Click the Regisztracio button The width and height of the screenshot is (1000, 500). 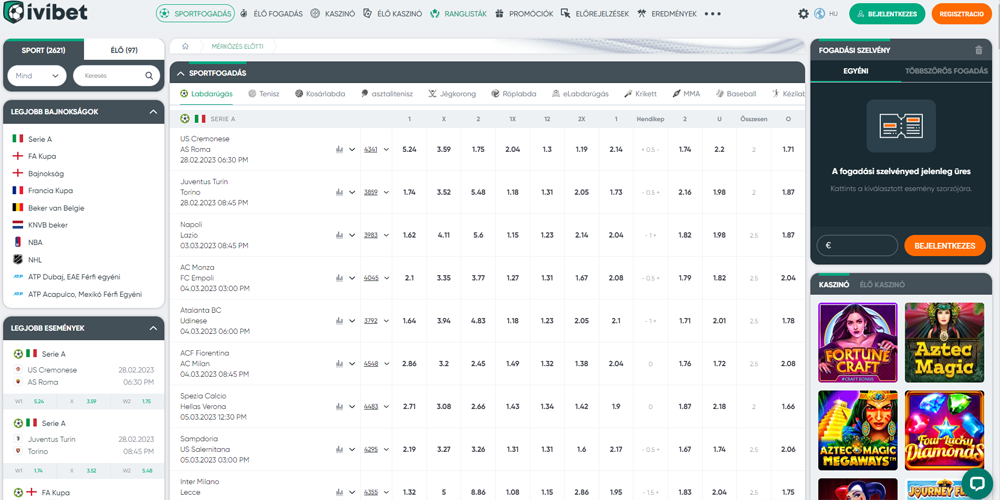(x=961, y=14)
